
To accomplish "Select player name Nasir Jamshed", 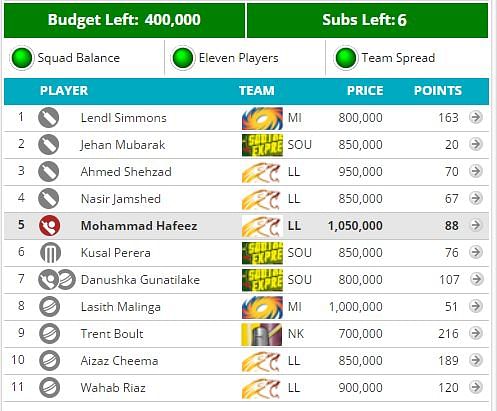I will [121, 199].
